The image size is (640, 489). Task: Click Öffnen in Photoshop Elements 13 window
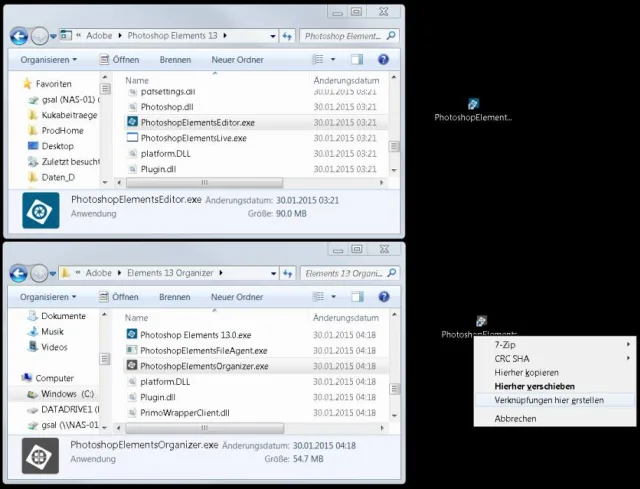click(120, 60)
